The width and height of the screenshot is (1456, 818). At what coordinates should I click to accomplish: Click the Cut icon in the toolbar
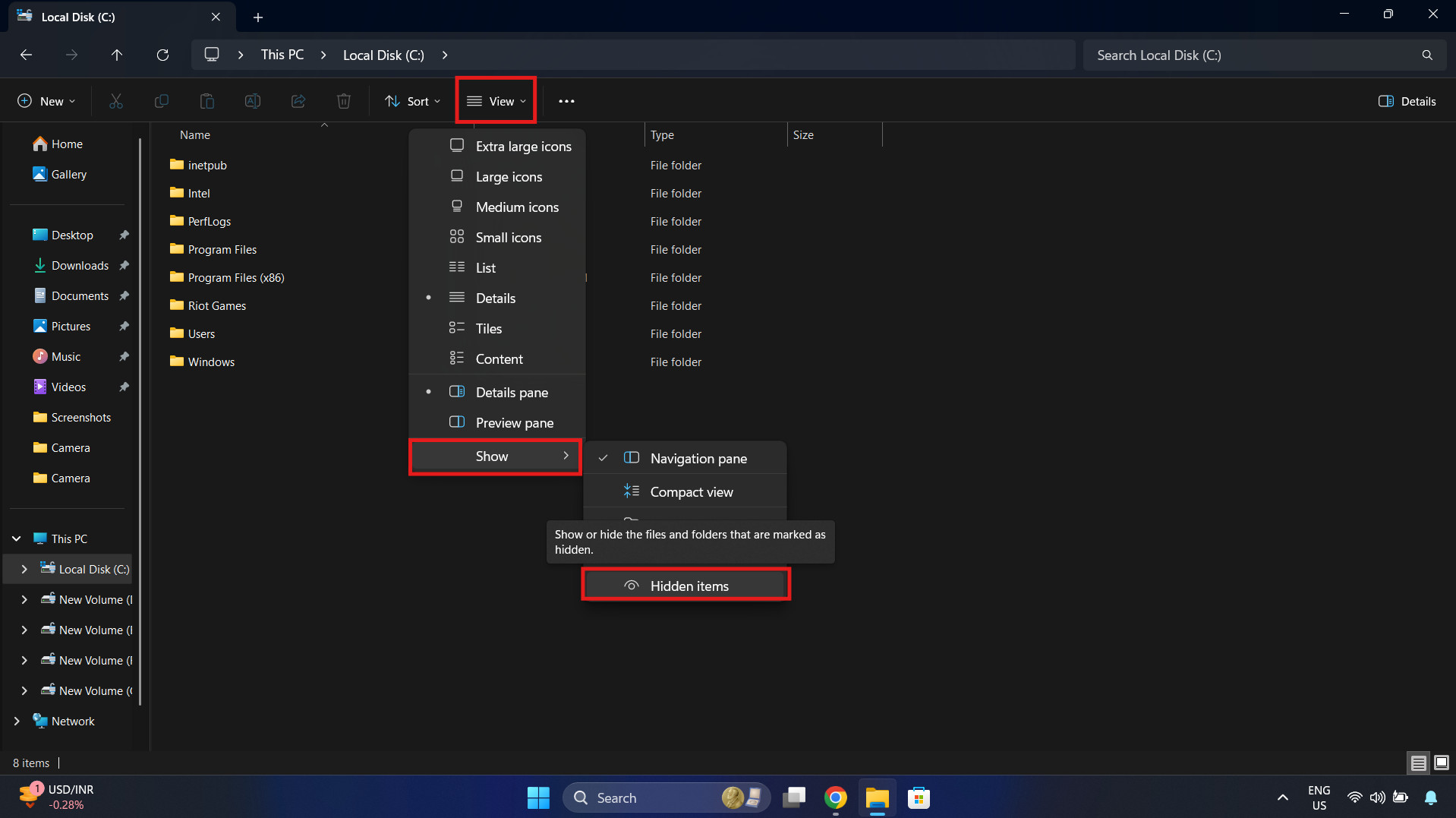point(115,100)
